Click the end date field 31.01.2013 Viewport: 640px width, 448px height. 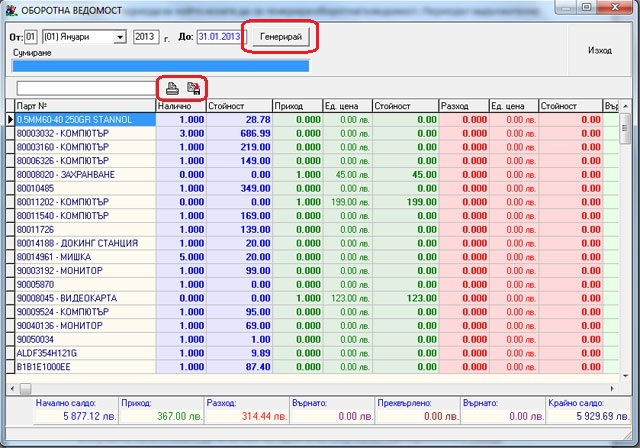coord(221,37)
